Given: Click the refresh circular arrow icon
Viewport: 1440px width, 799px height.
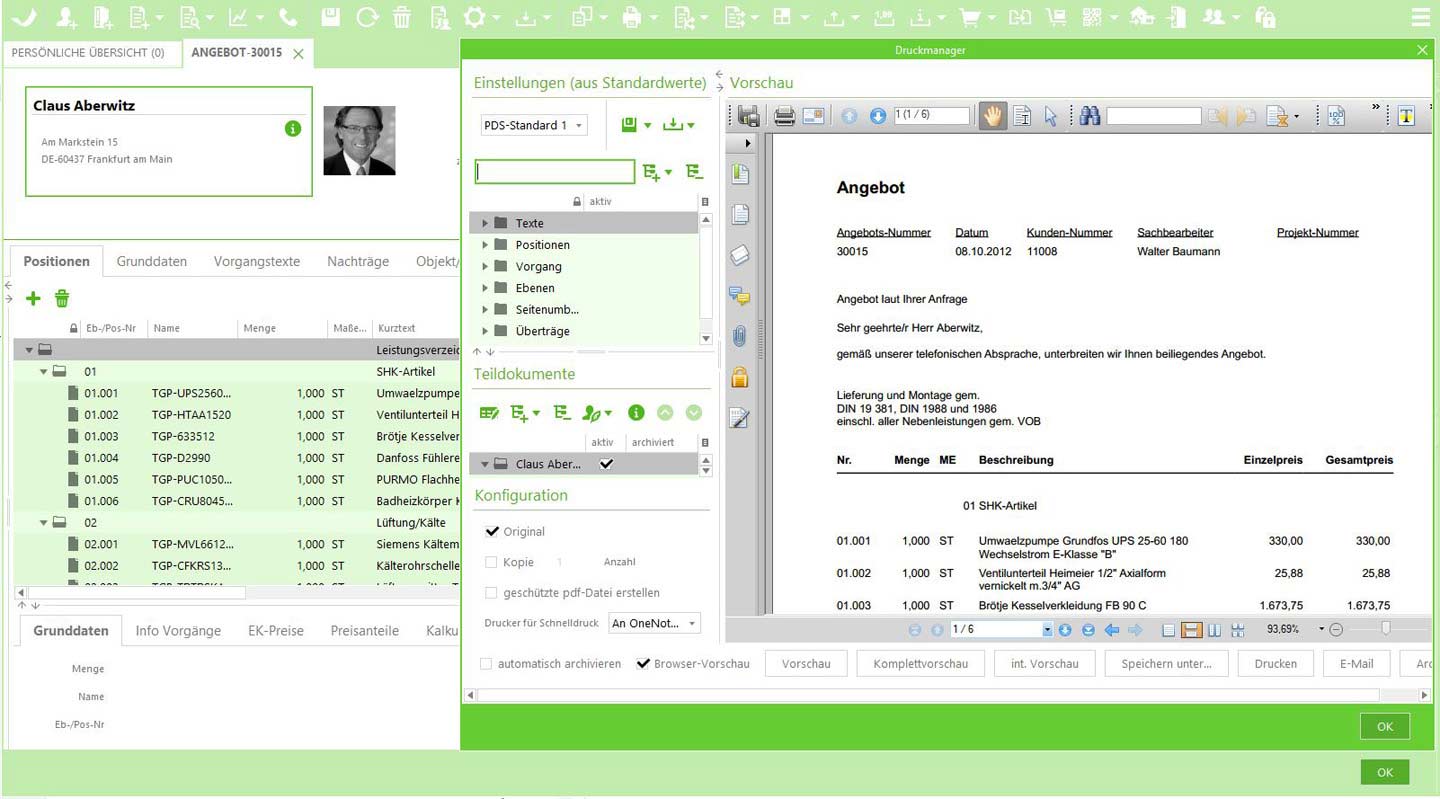Looking at the screenshot, I should tap(367, 17).
